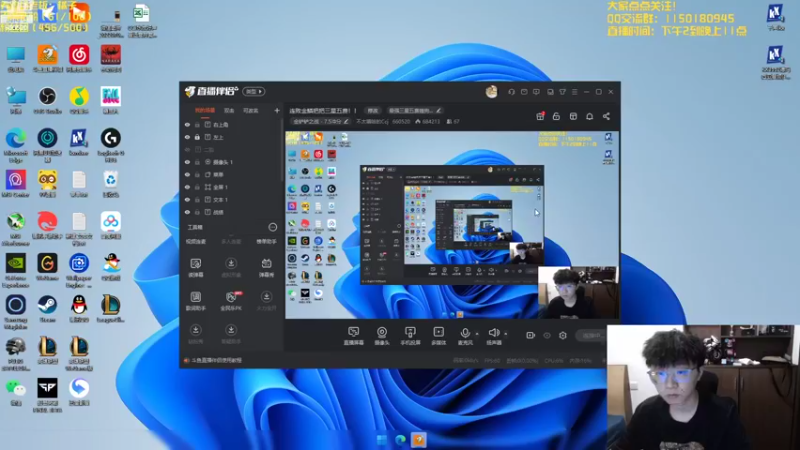This screenshot has height=450, width=800.
Task: Open the 歌词助手 lyrics tool
Action: click(195, 301)
